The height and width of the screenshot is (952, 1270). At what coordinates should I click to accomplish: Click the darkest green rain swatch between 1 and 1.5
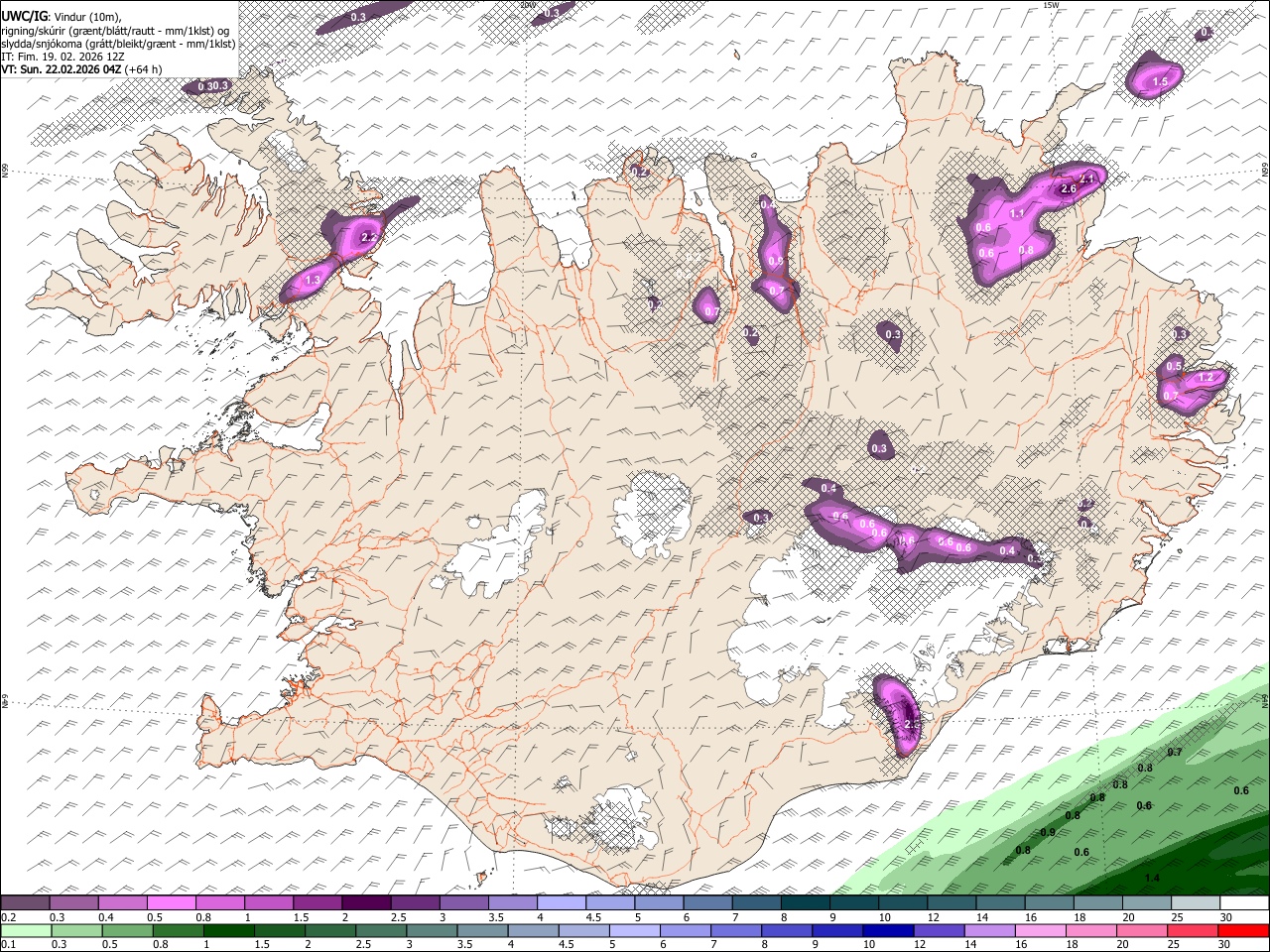click(x=228, y=930)
